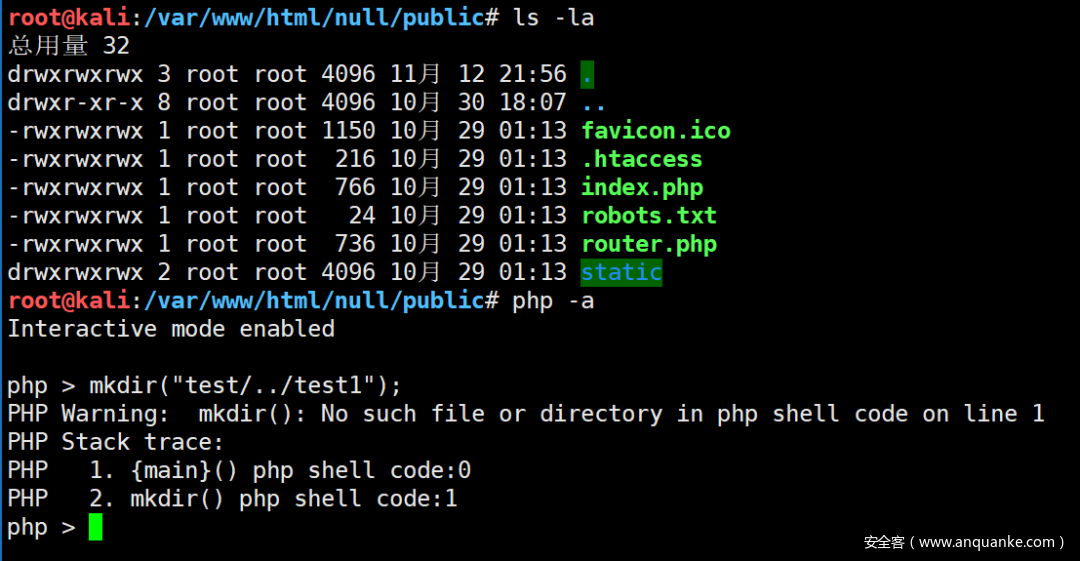The image size is (1080, 561).
Task: Click the PHP Stack trace heading line
Action: pyautogui.click(x=116, y=442)
